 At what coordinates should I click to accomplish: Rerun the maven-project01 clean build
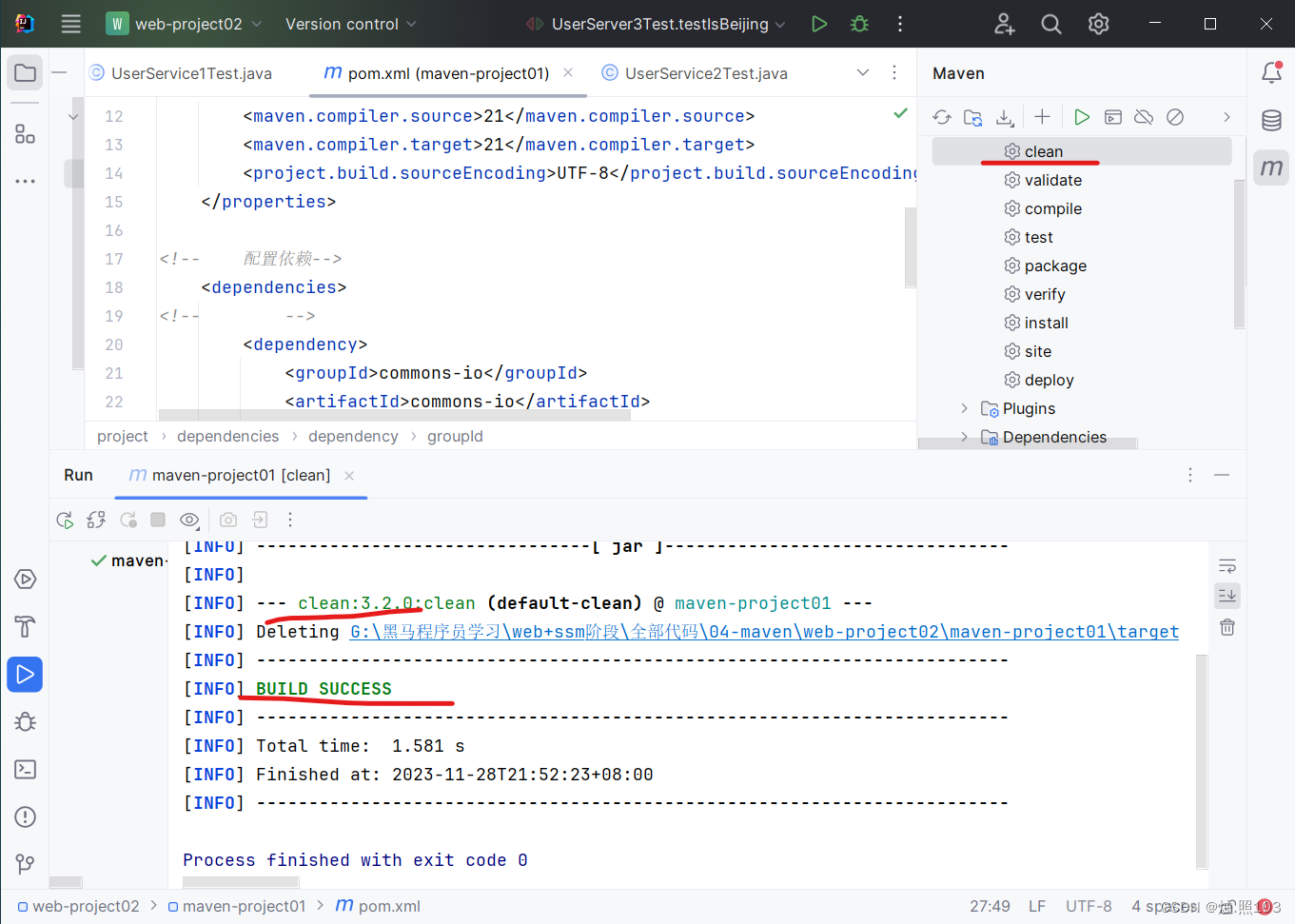pyautogui.click(x=65, y=520)
